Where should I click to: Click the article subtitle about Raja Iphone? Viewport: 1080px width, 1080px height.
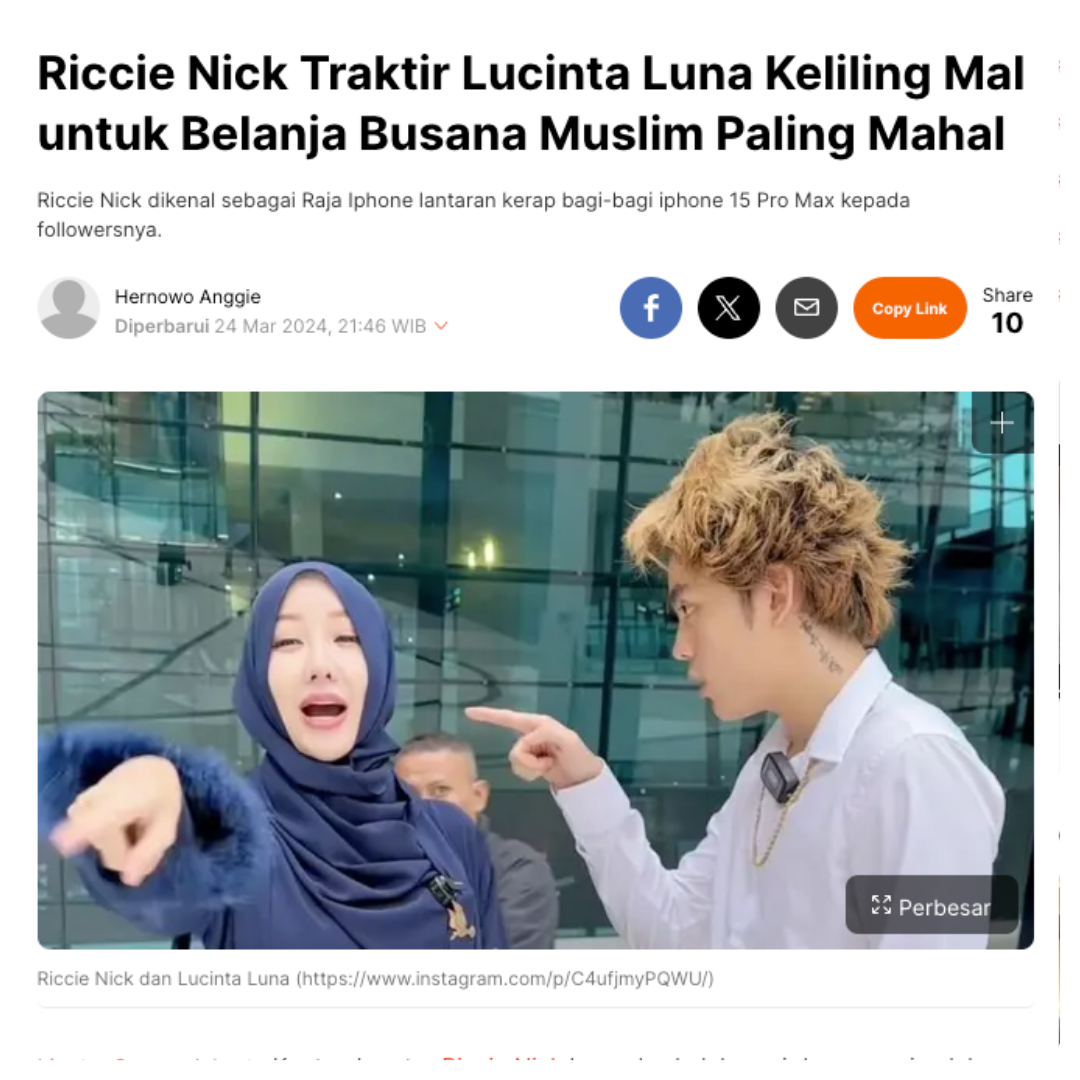point(473,215)
